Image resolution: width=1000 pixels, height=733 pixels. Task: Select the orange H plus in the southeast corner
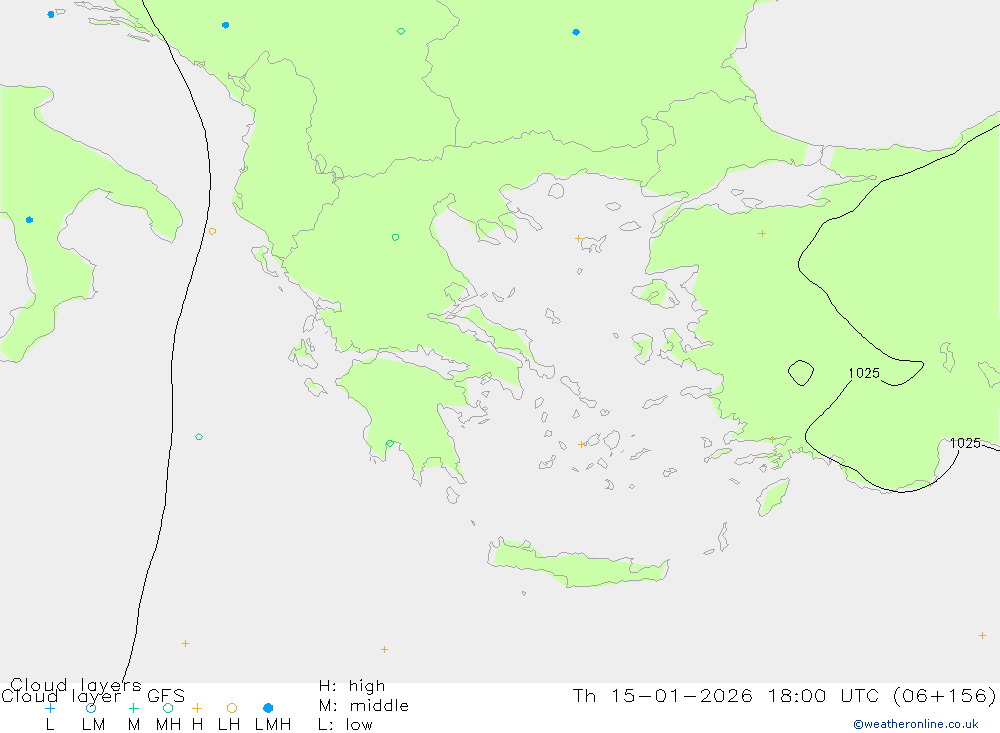click(982, 635)
